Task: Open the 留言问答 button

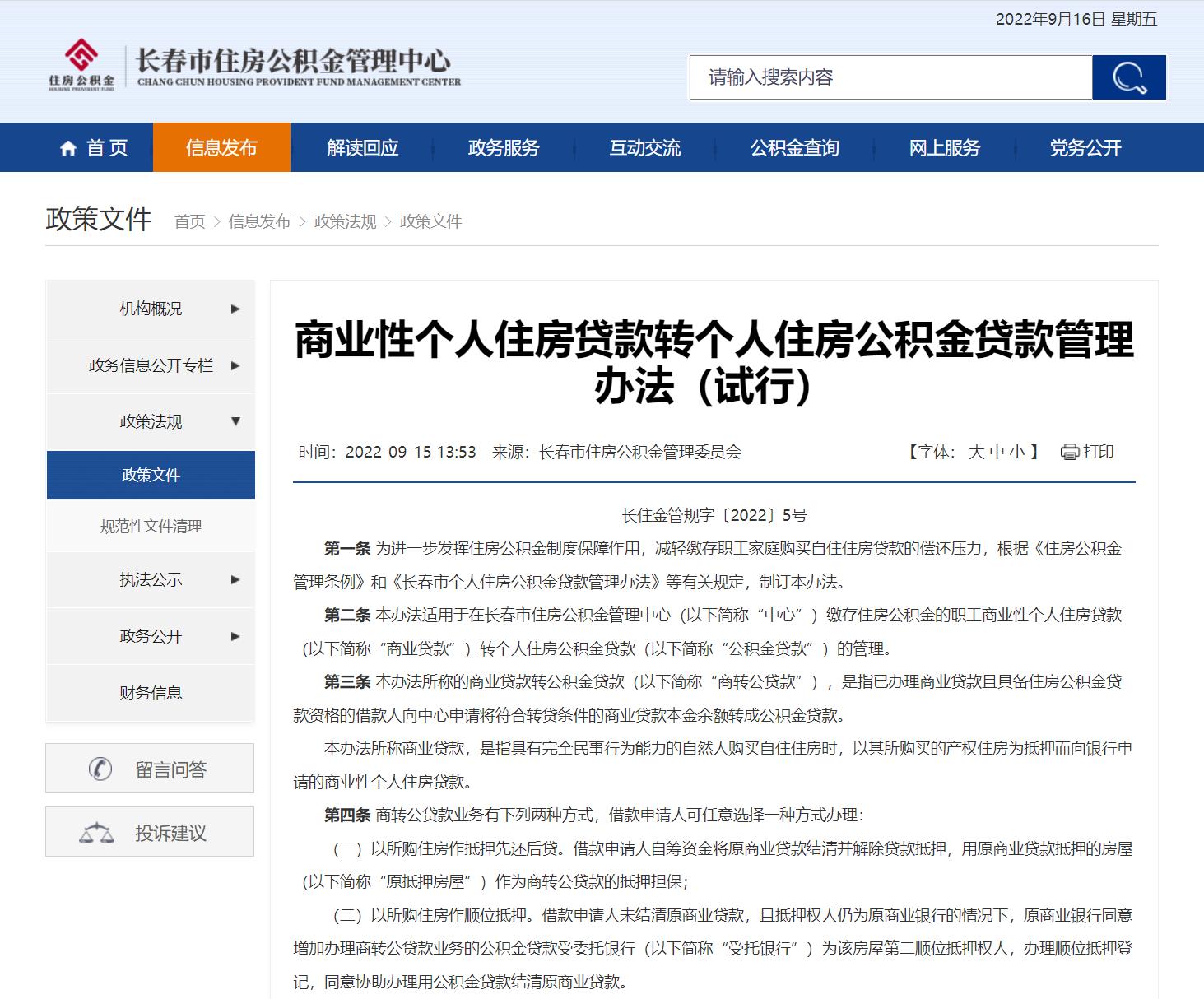Action: tap(150, 769)
